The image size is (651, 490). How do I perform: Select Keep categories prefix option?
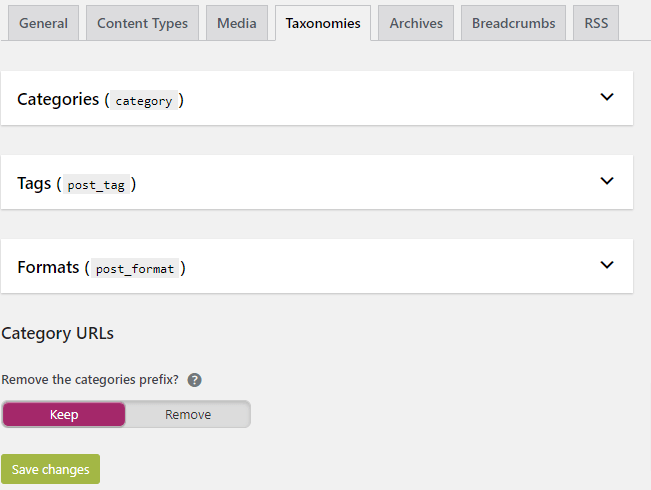coord(64,414)
